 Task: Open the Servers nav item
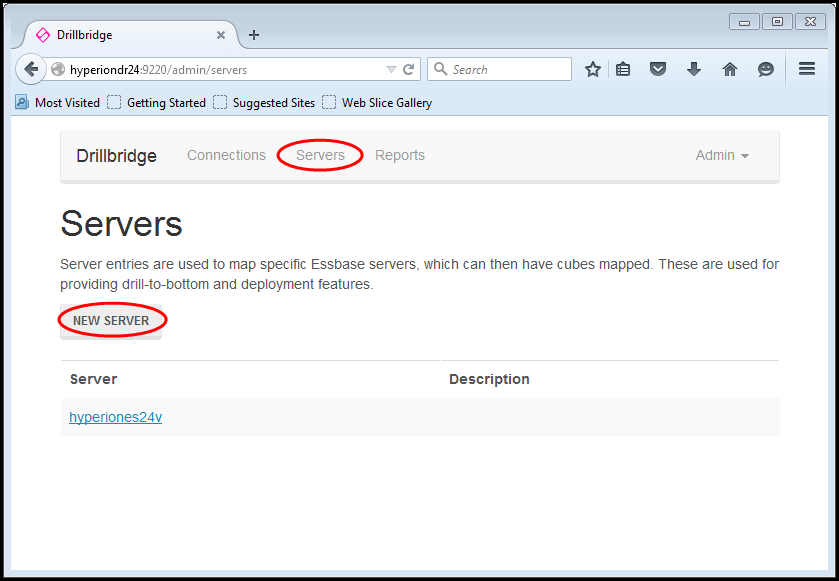(320, 155)
